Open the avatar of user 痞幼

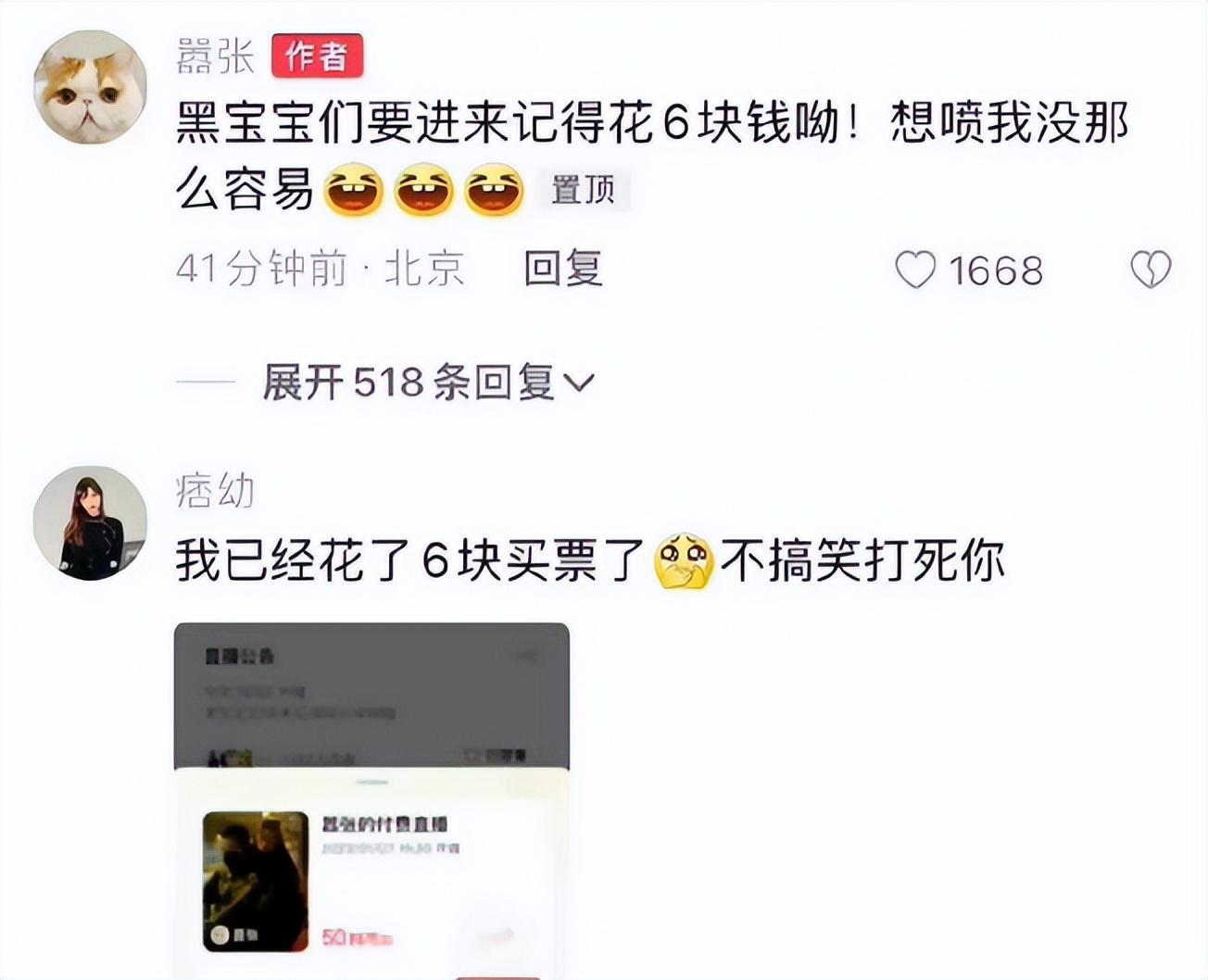[x=90, y=523]
